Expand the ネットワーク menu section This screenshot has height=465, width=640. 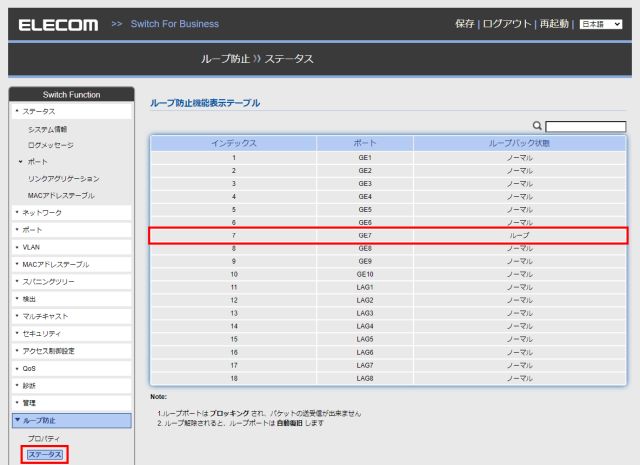point(42,212)
